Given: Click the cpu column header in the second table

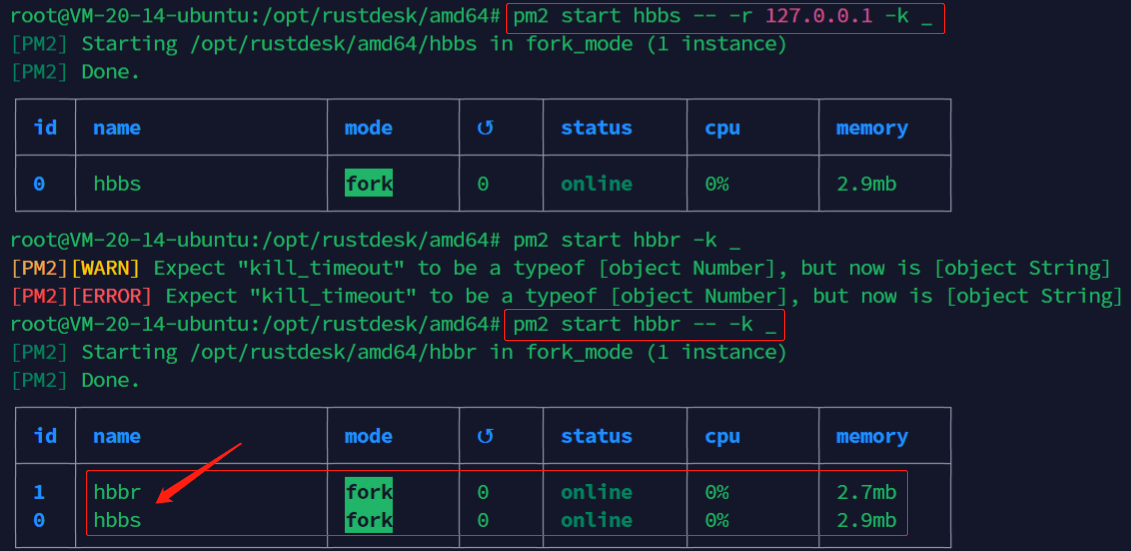Looking at the screenshot, I should click(723, 436).
